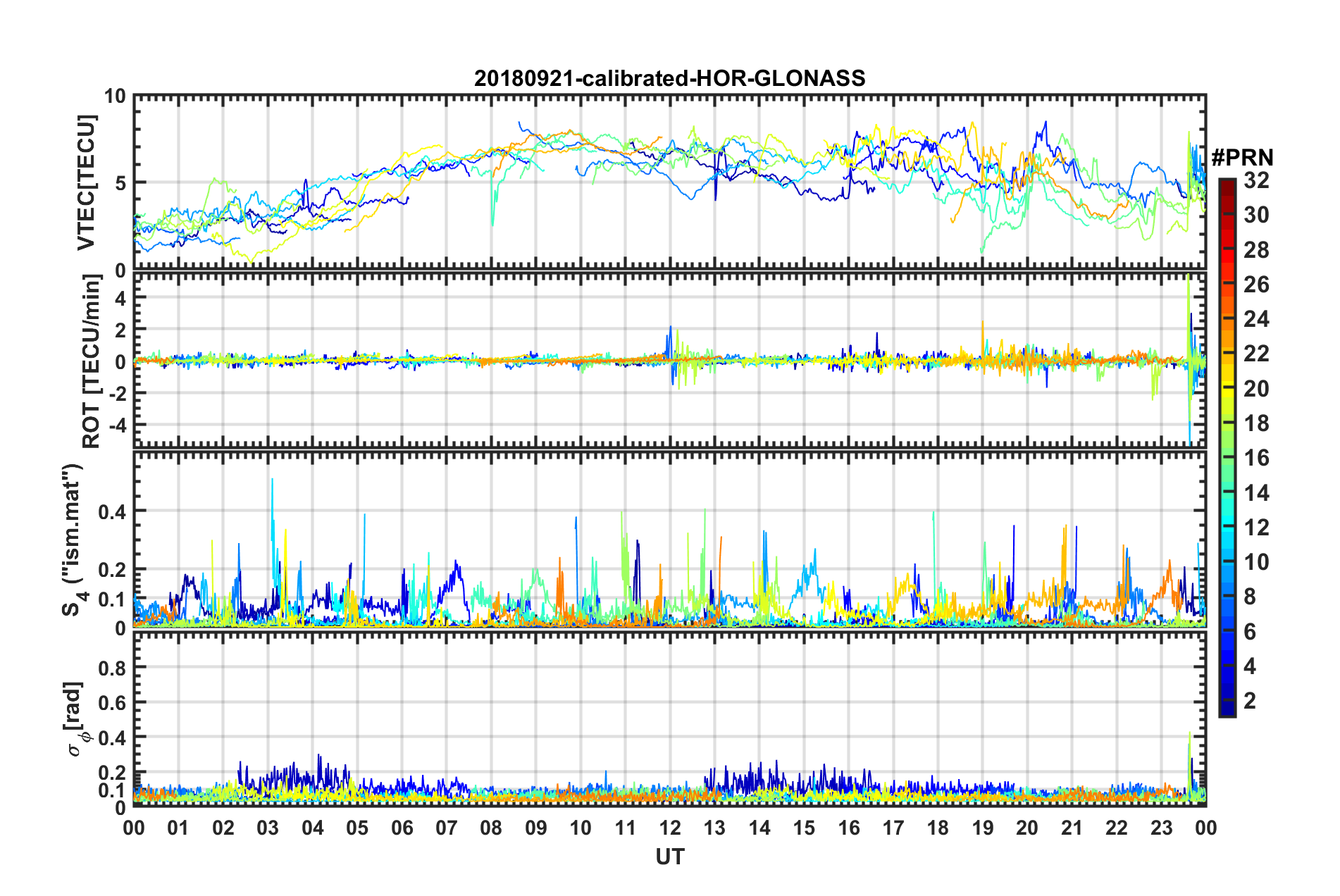Click VTEC y-axis tick label 5
The height and width of the screenshot is (896, 1340).
pyautogui.click(x=120, y=183)
